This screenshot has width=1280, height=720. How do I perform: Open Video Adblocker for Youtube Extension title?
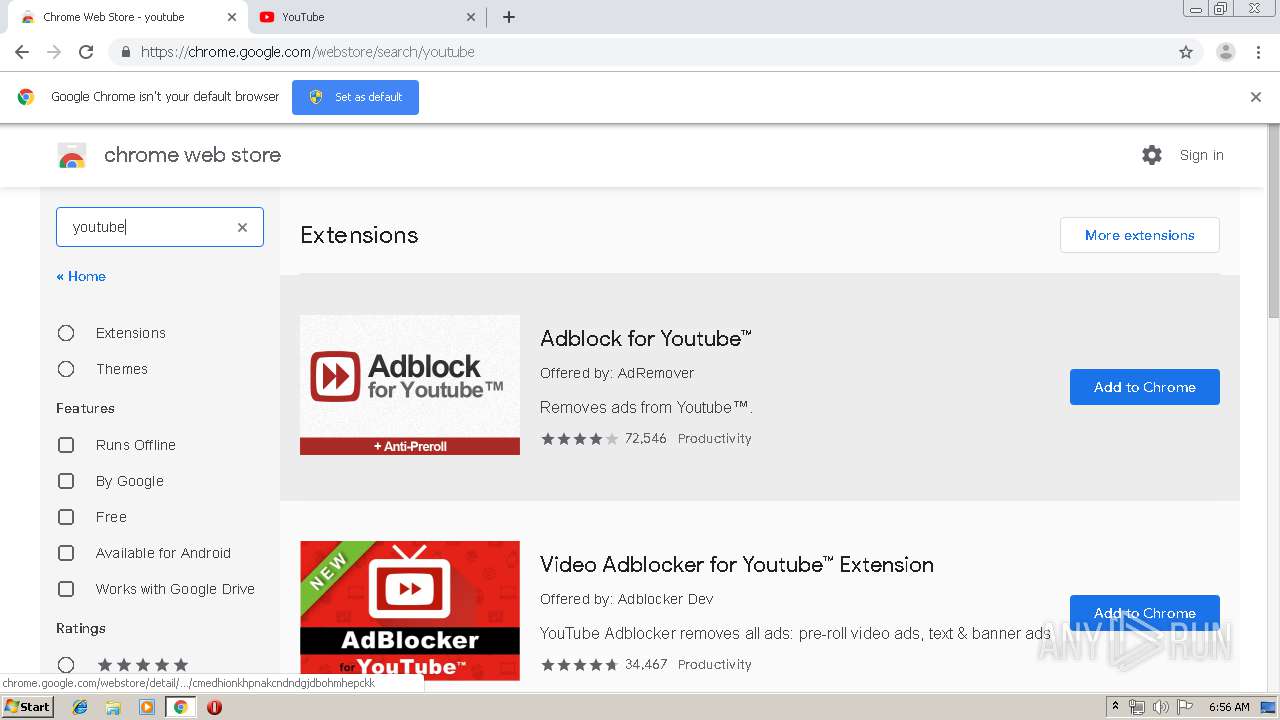pyautogui.click(x=737, y=565)
